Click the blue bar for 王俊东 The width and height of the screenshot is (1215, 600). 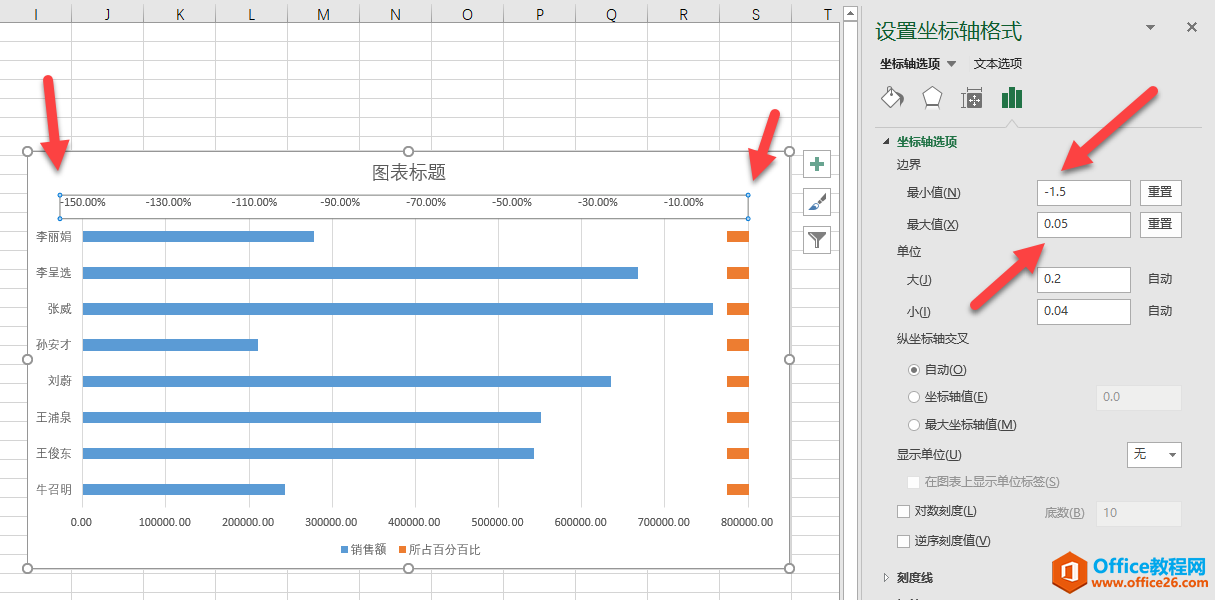[308, 453]
